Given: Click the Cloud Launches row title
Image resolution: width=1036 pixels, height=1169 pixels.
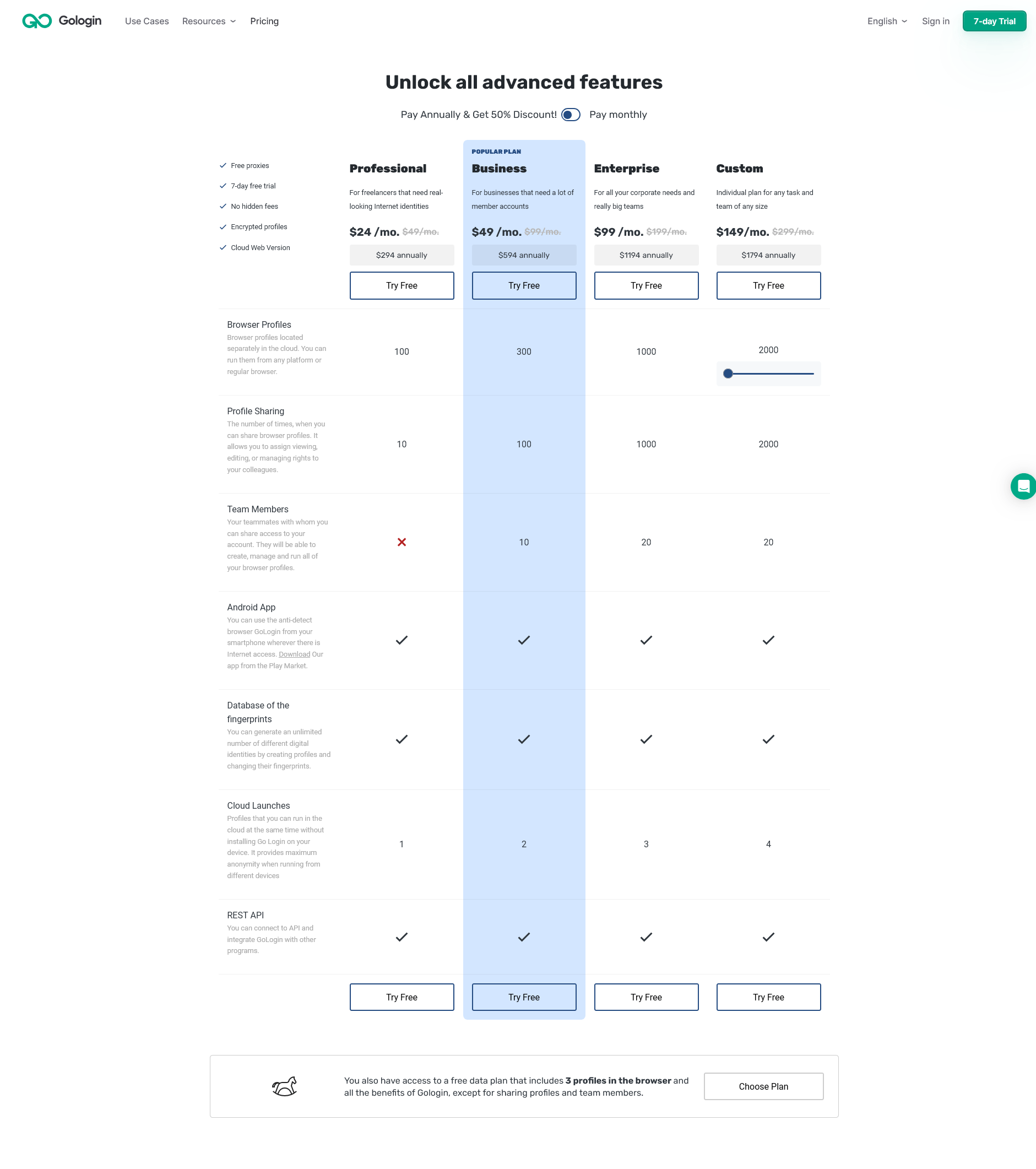Looking at the screenshot, I should [258, 805].
